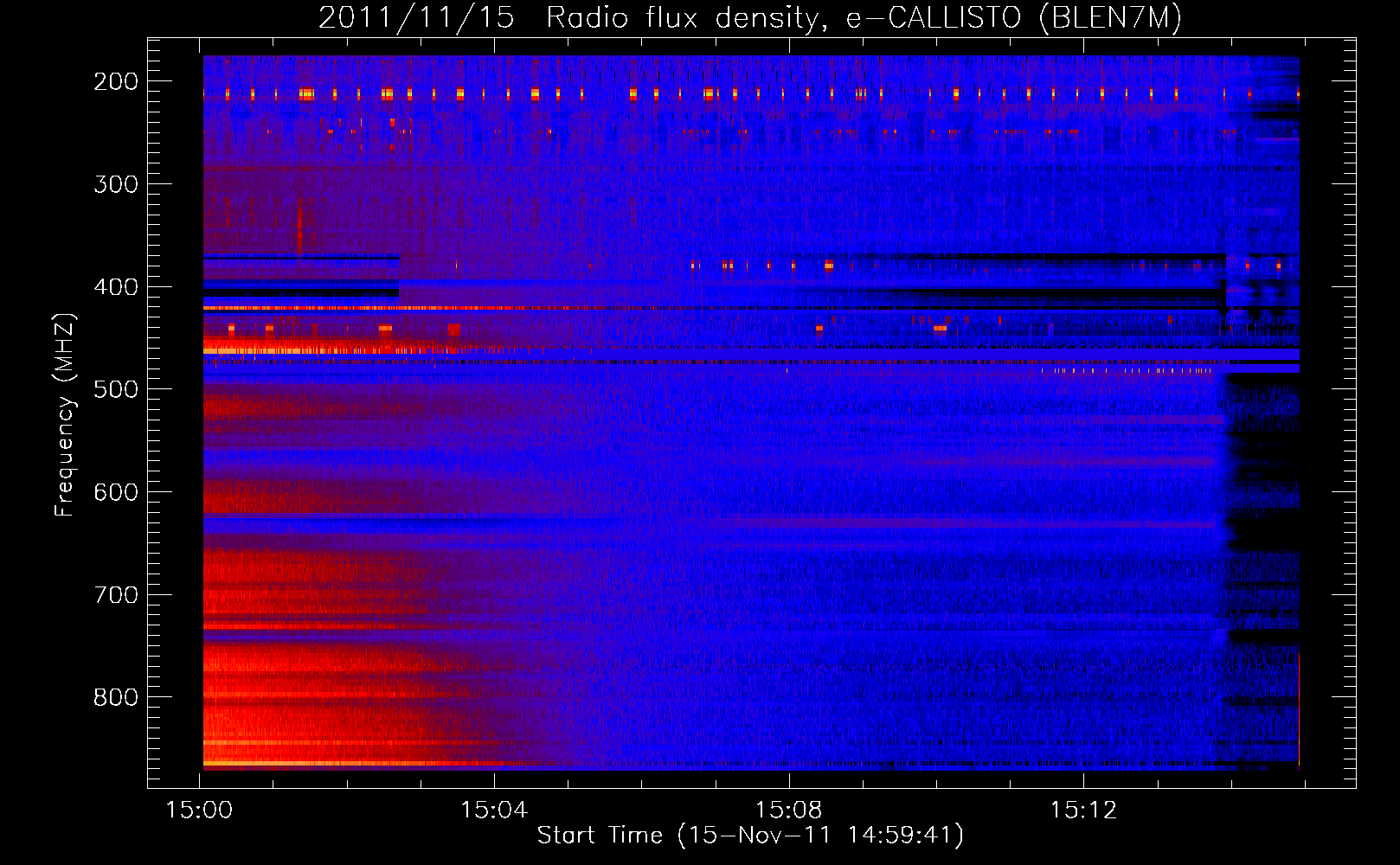
Task: Click the 'Start Time (15-Nov-11 14:59:41)' x-axis label
Action: (750, 836)
